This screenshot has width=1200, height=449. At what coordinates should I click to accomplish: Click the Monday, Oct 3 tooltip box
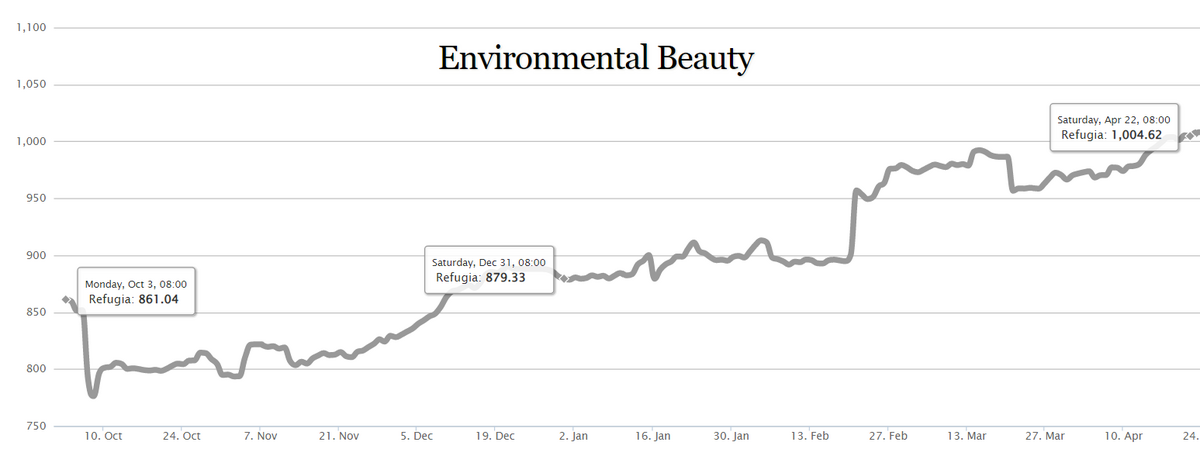(x=137, y=291)
